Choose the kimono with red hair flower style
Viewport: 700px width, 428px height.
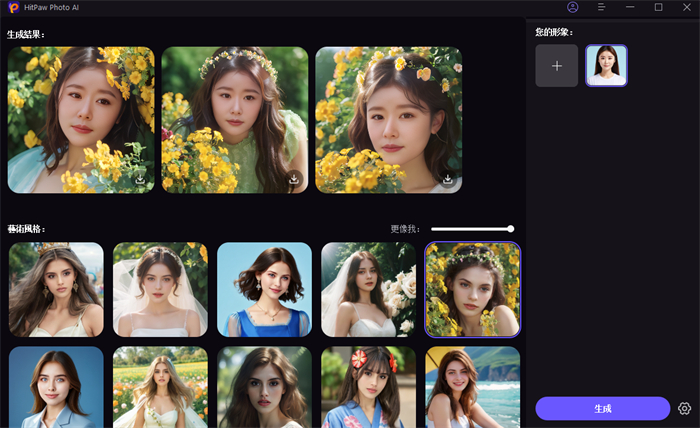[368, 387]
